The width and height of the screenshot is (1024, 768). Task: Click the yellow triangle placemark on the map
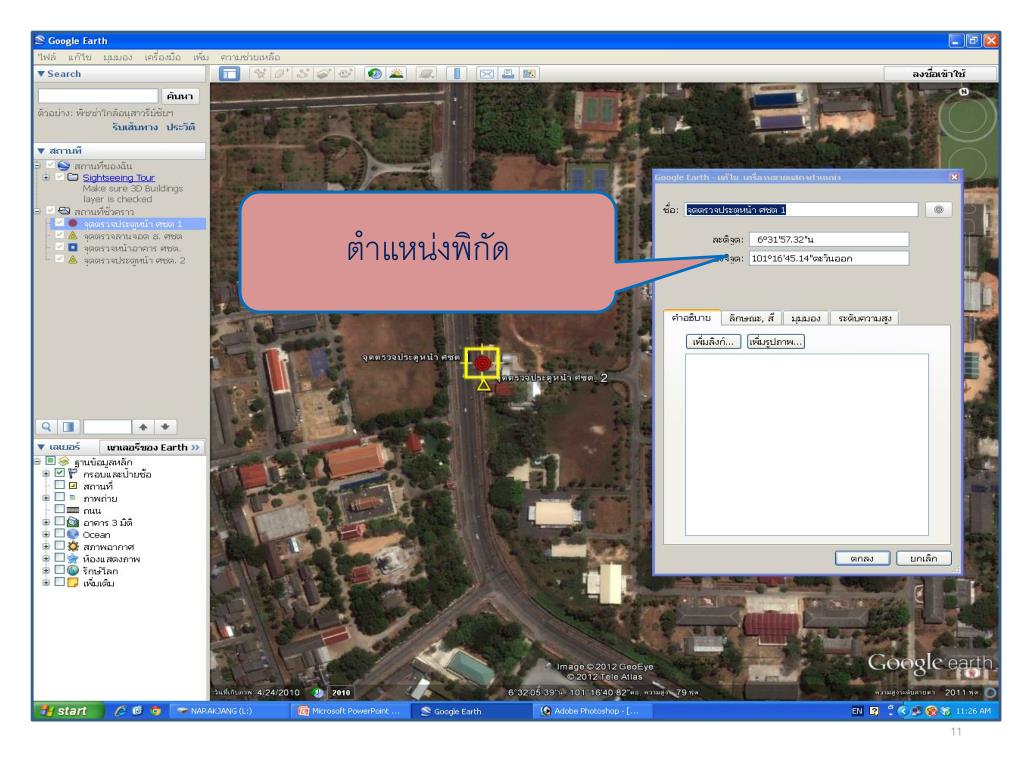[x=483, y=385]
